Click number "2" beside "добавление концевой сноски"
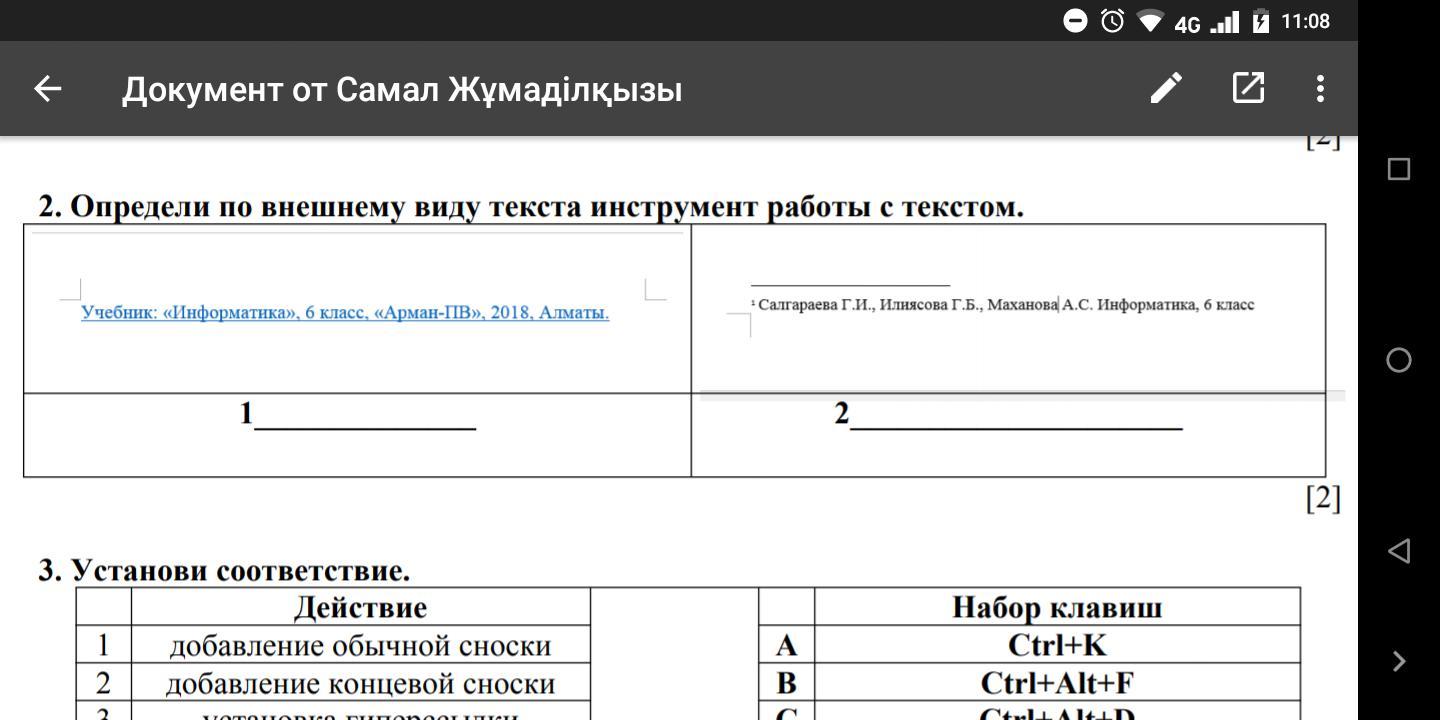 [103, 683]
